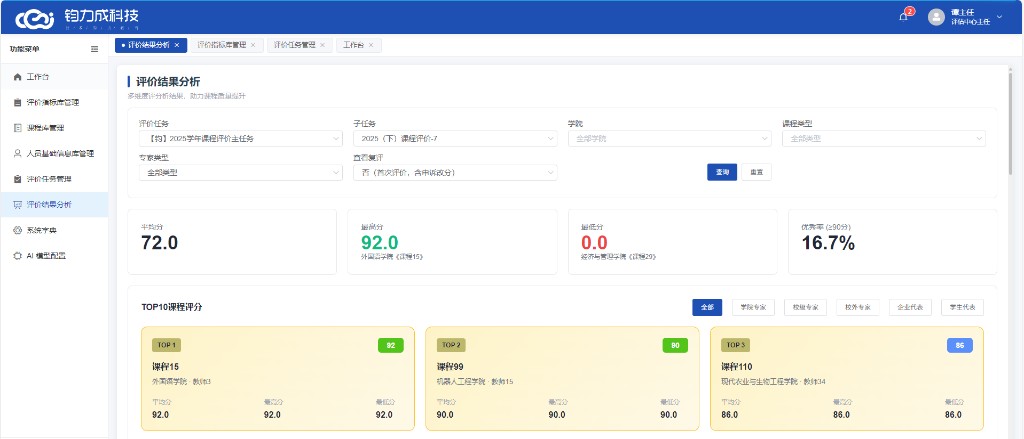Open 评价任务管理 in the sidebar menu
Viewport: 1024px width, 439px height.
point(54,179)
